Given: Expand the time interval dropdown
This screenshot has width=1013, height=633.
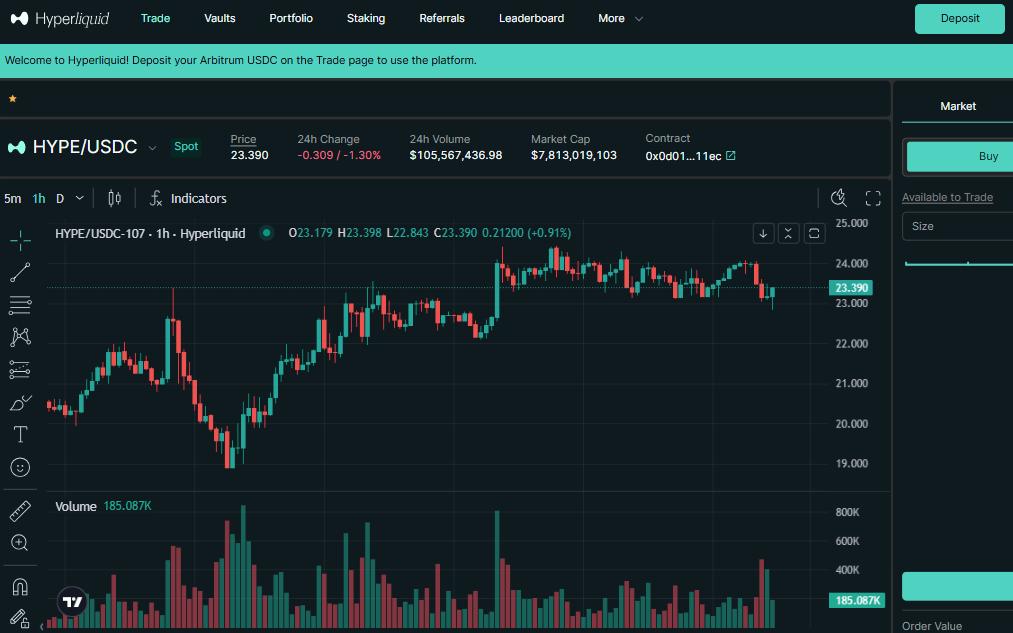Looking at the screenshot, I should pyautogui.click(x=79, y=198).
